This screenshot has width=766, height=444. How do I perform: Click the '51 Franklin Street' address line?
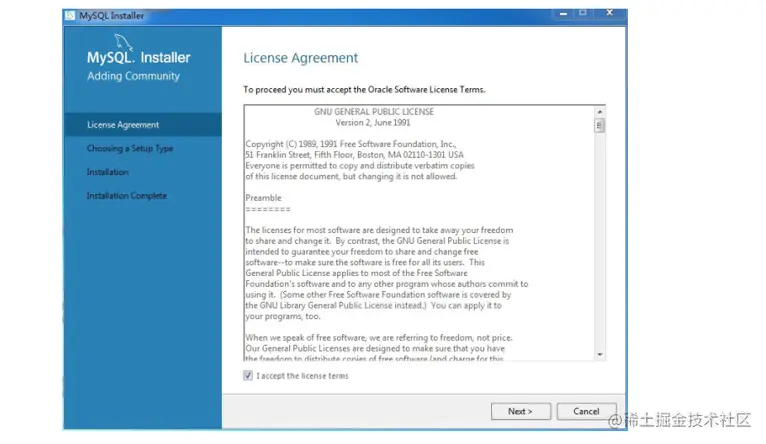(354, 155)
